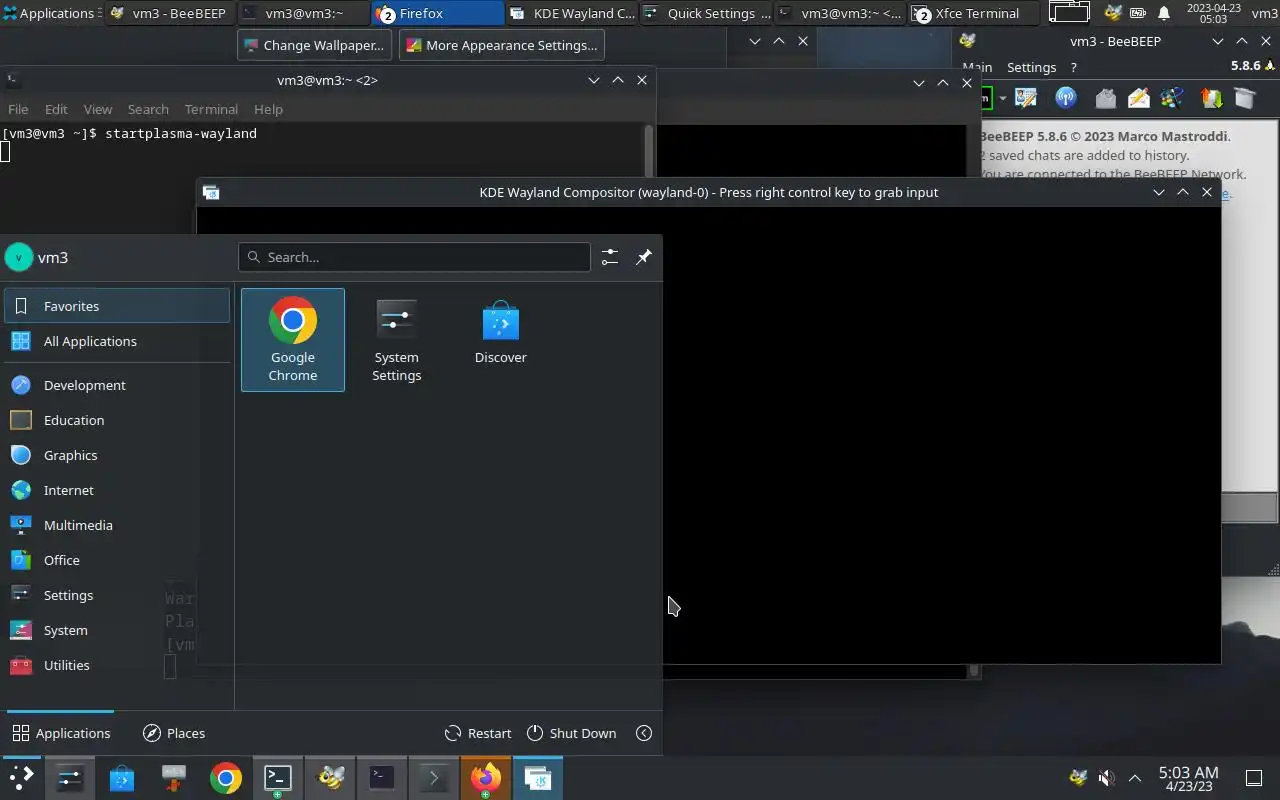Click More Appearance Settings... button

501,45
